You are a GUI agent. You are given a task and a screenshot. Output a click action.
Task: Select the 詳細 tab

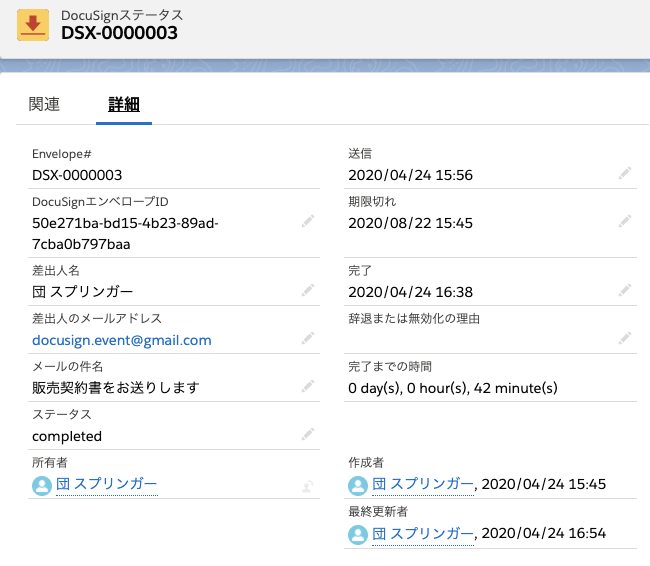click(x=124, y=104)
